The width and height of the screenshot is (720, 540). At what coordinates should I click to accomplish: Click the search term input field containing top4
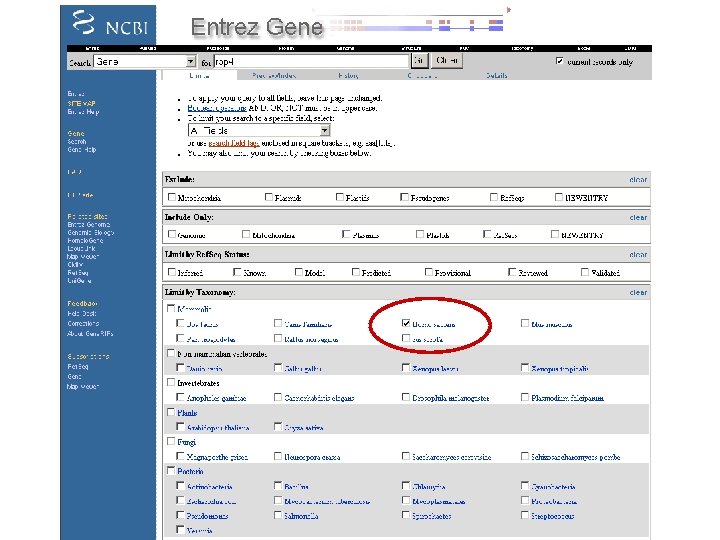(311, 62)
